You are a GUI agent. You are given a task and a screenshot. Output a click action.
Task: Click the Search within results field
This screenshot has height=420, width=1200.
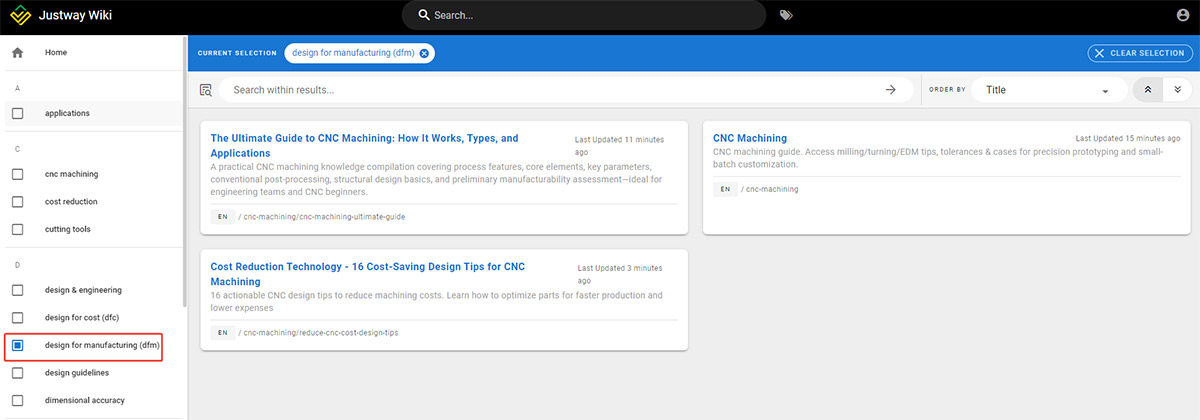pos(550,90)
